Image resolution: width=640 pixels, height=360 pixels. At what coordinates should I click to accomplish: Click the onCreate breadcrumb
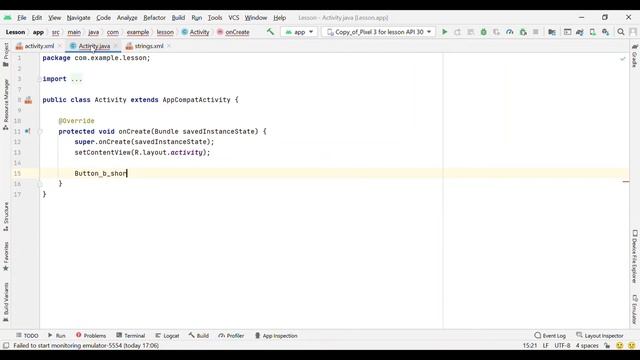point(233,32)
